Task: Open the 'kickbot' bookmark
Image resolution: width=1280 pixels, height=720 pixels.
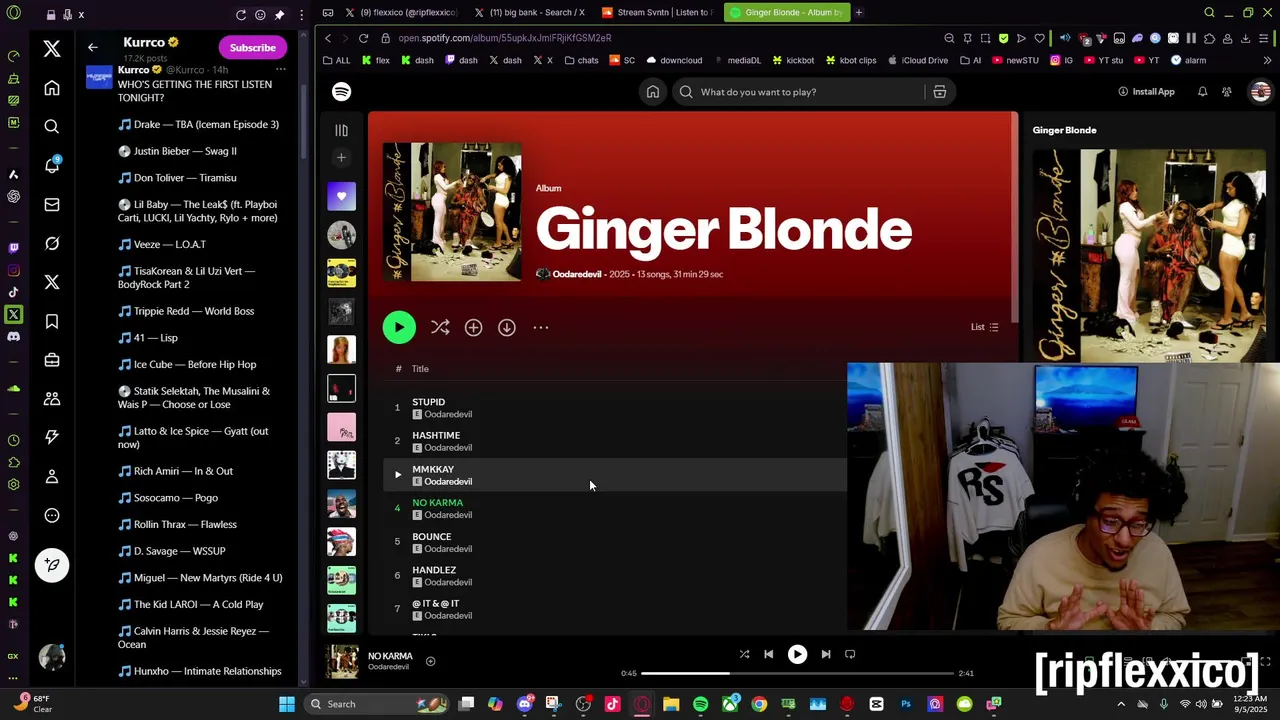Action: [793, 60]
